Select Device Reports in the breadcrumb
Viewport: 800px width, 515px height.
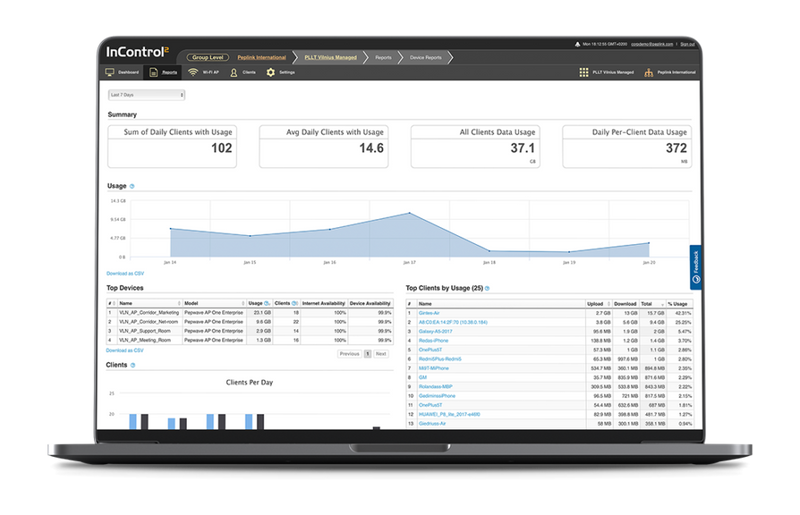426,58
